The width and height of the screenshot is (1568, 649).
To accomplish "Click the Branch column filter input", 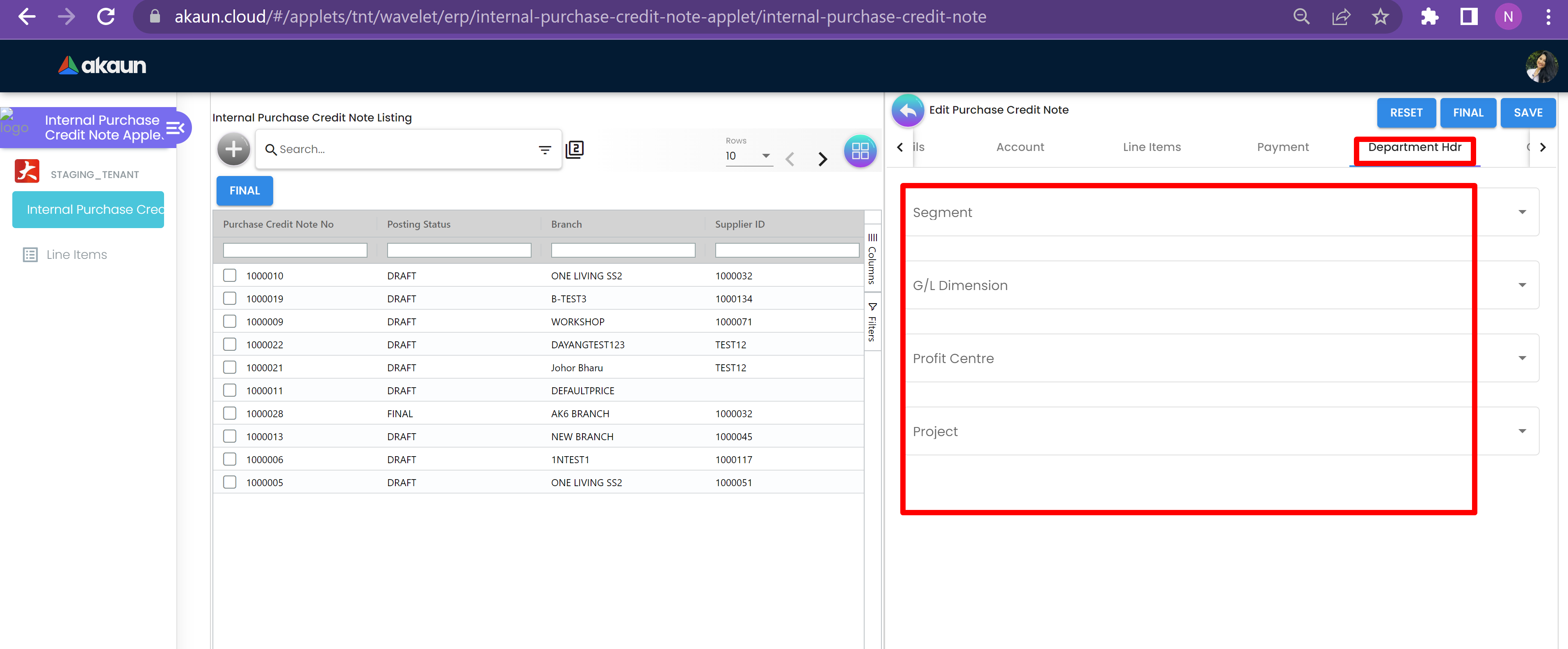I will (623, 250).
